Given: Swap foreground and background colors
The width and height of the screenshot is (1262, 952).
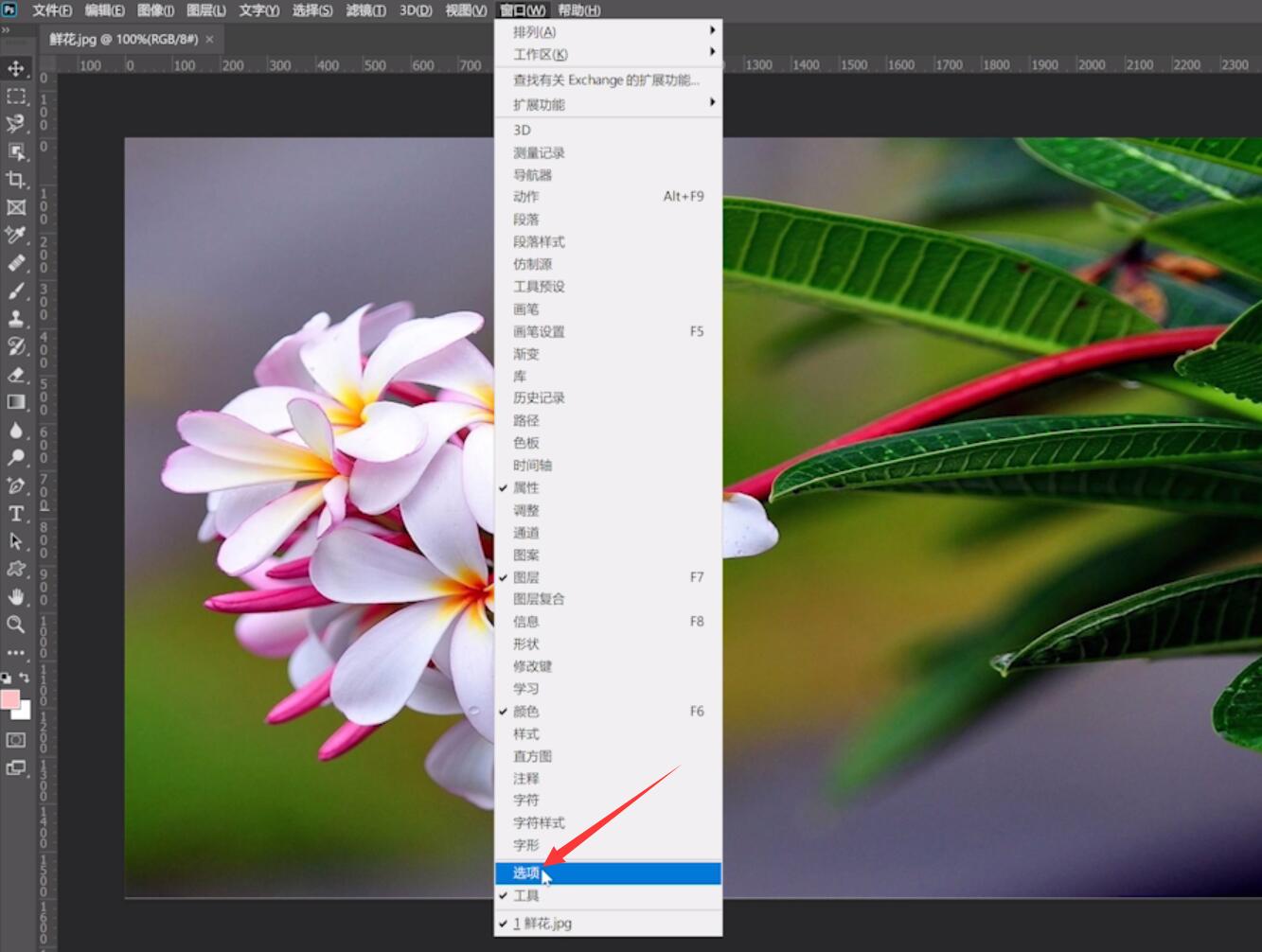Looking at the screenshot, I should pos(25,678).
